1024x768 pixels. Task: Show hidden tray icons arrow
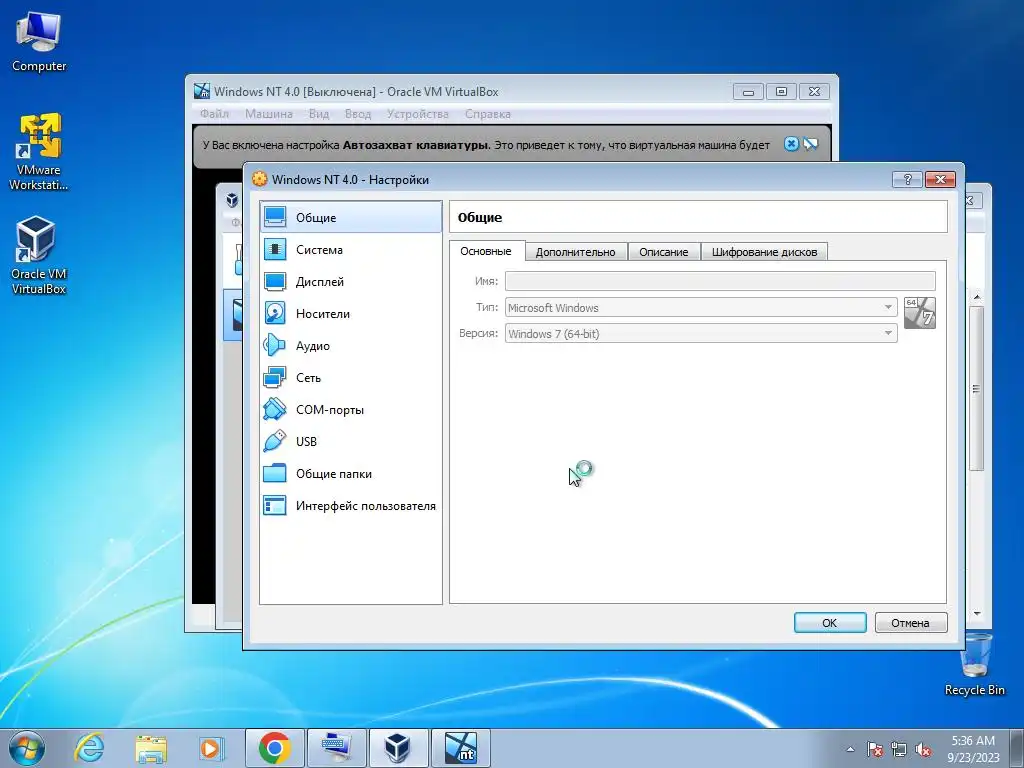[x=850, y=749]
